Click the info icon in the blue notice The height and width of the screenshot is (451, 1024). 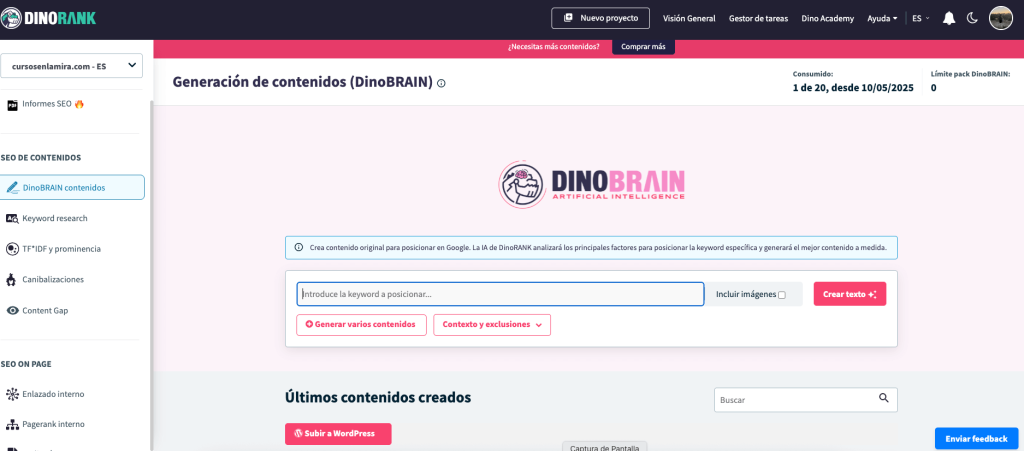(x=298, y=247)
